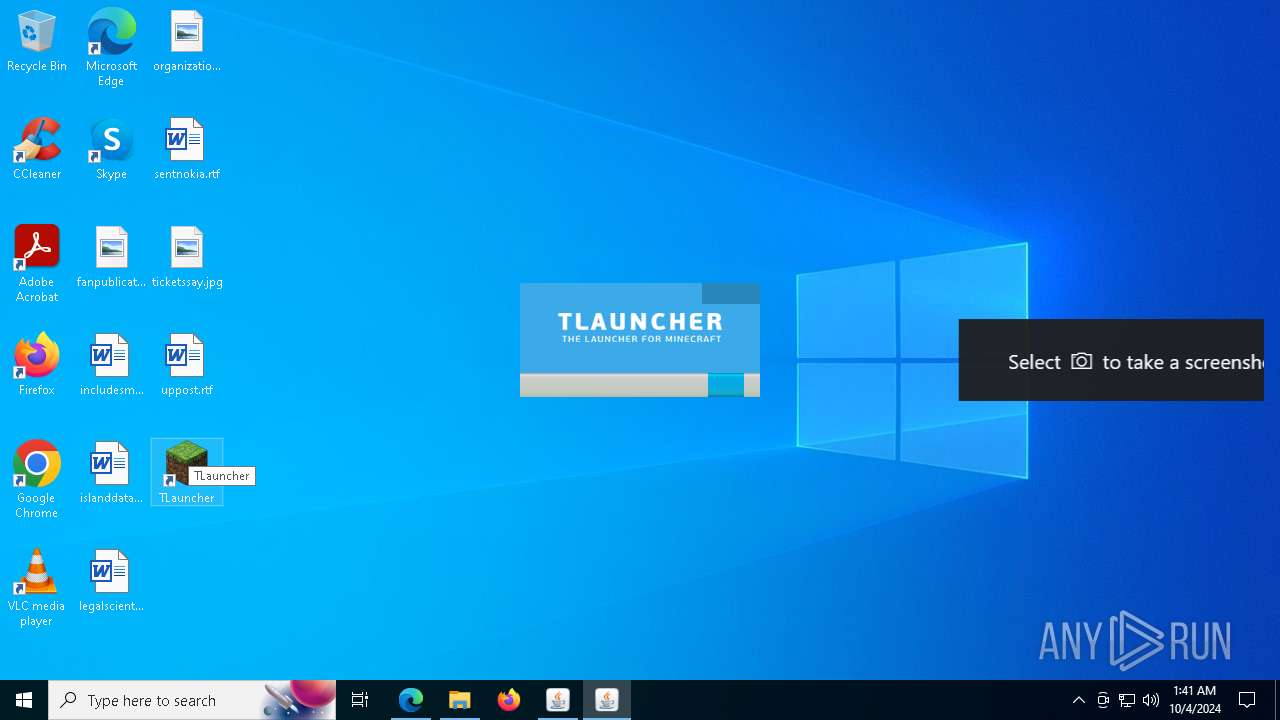This screenshot has width=1280, height=720.
Task: Click the TLauncher splash screen logo
Action: [x=640, y=327]
